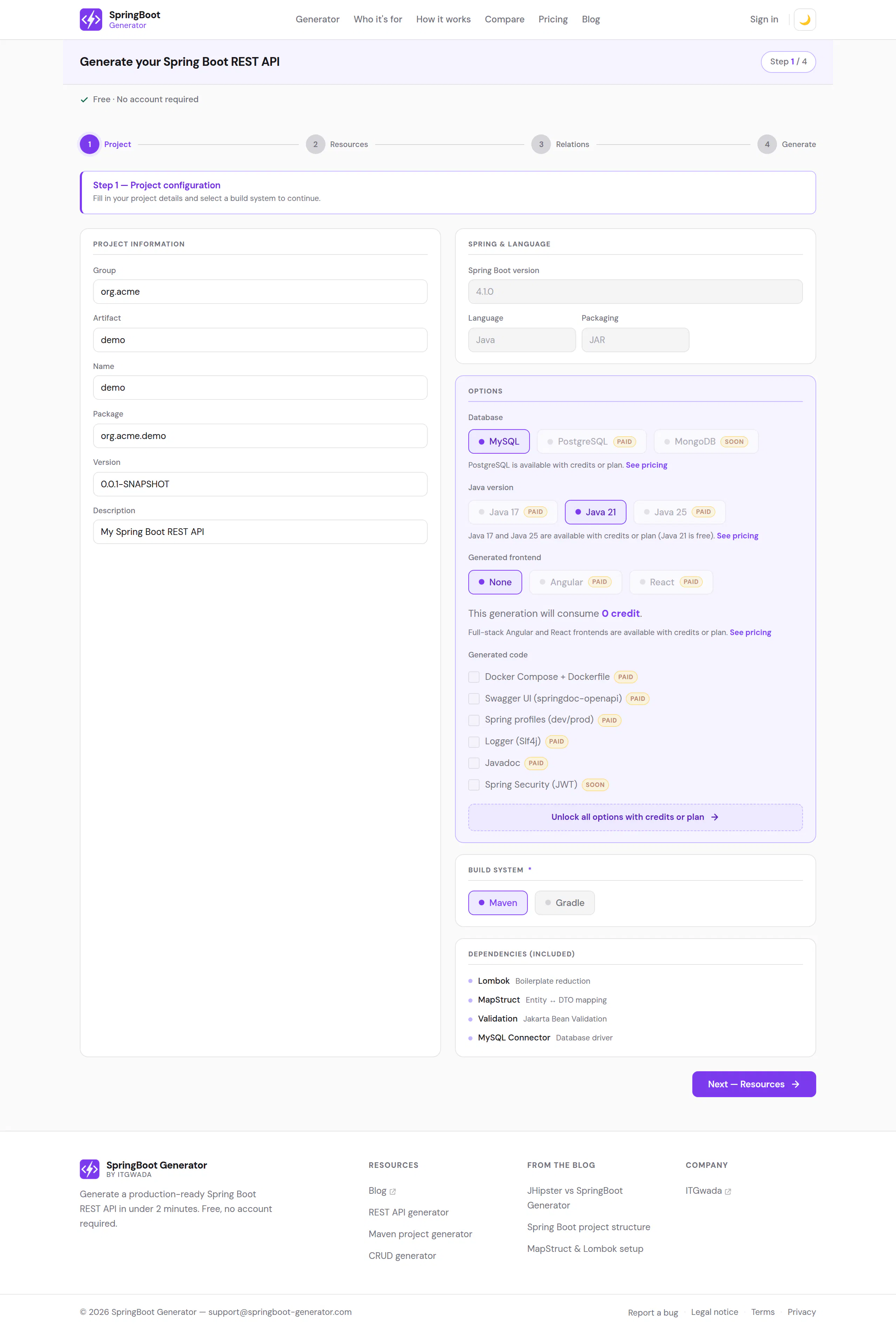
Task: Click Report a bug footer link
Action: click(652, 1313)
